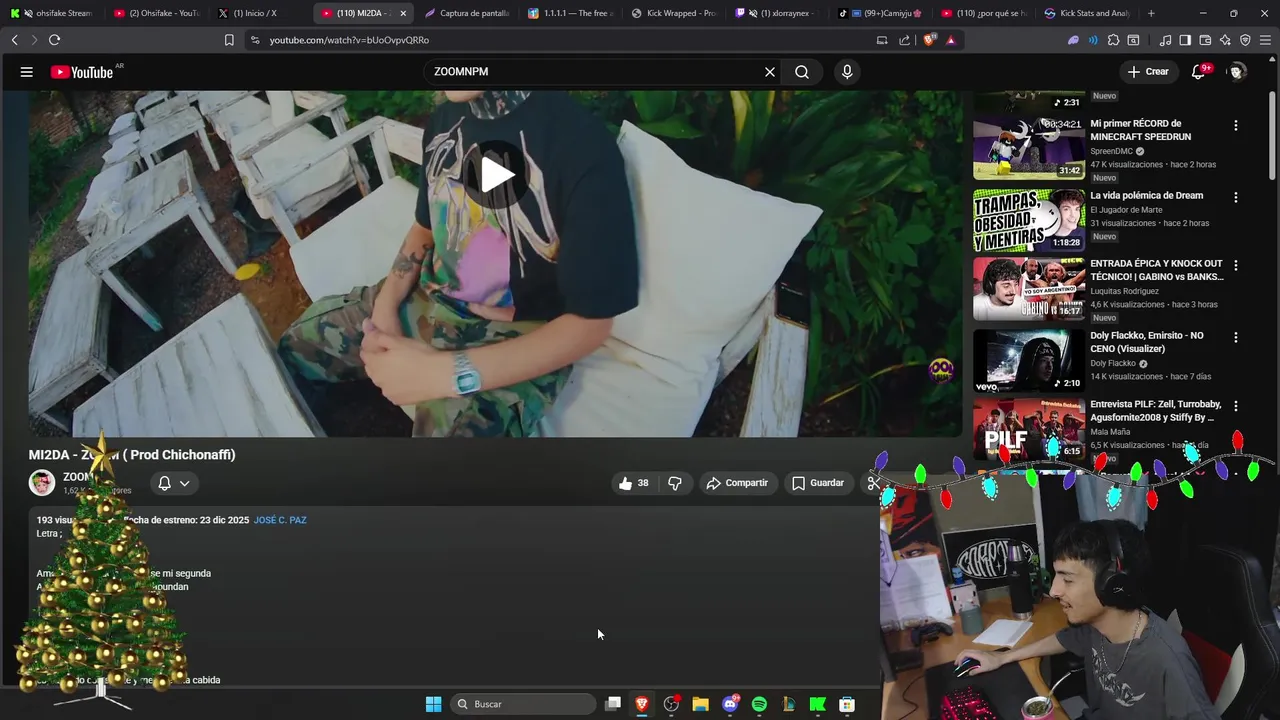
Task: Clear the ZOOMNPM search text
Action: coord(770,72)
